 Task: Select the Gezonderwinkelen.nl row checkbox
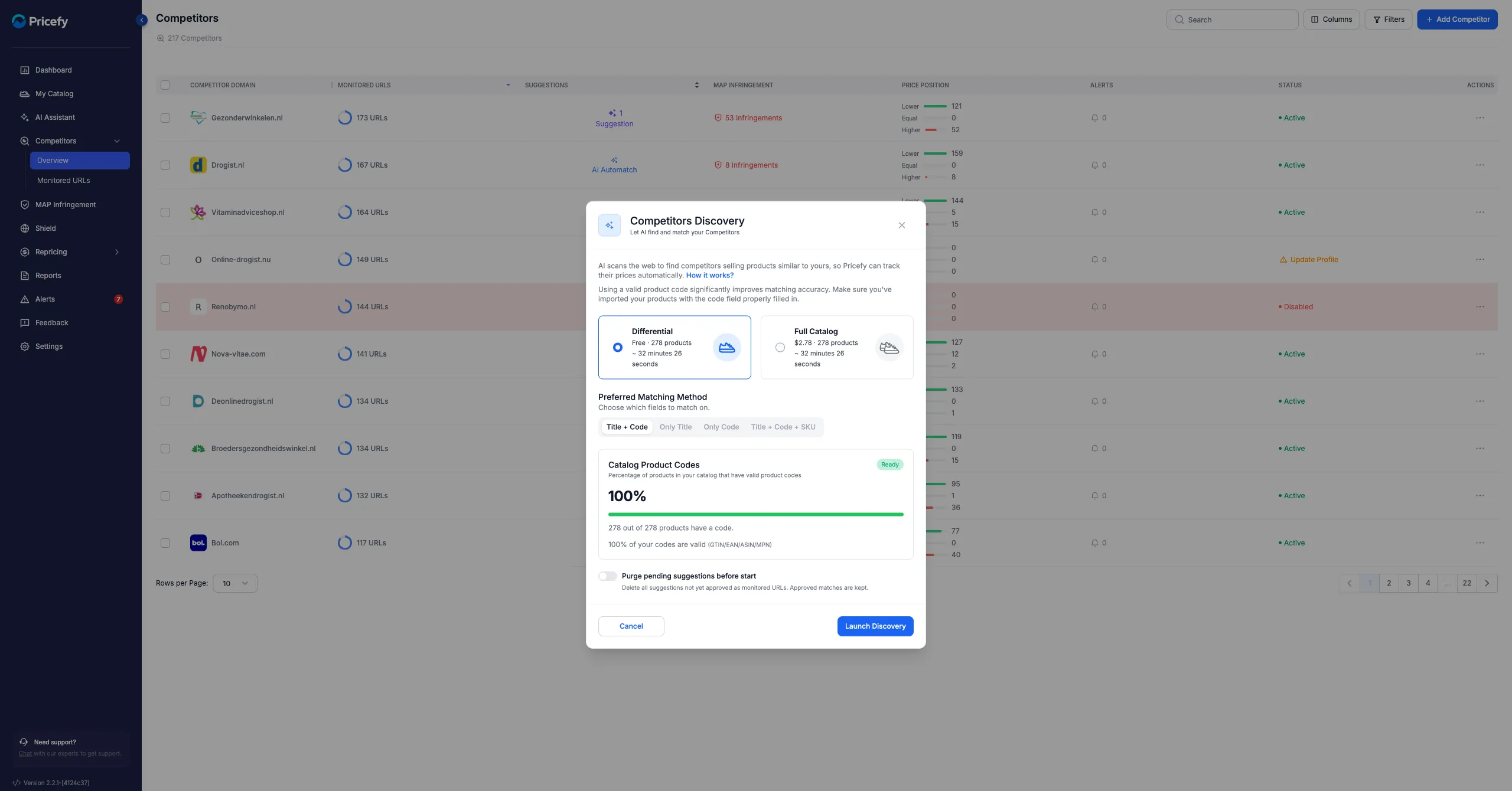165,118
